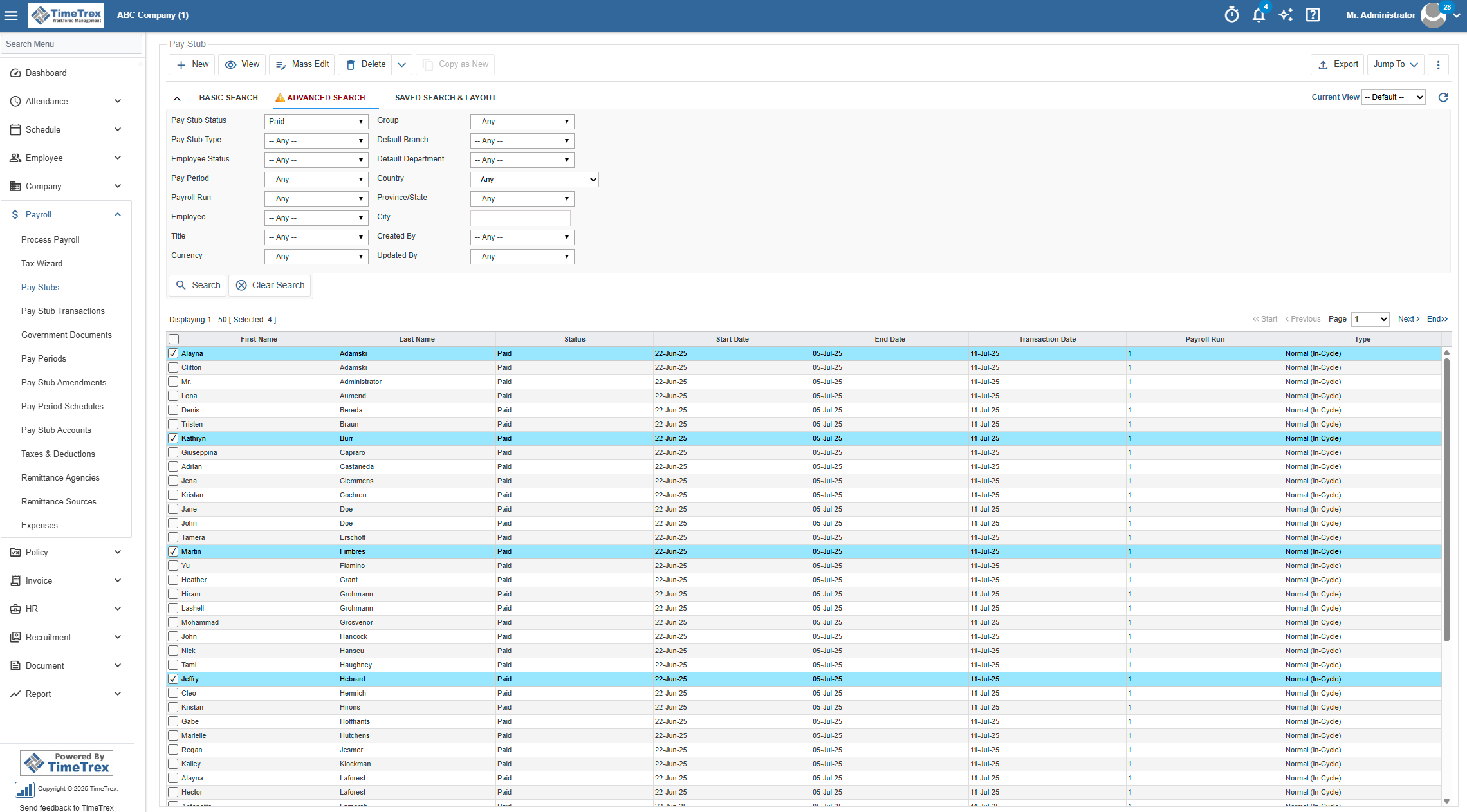The width and height of the screenshot is (1467, 812).
Task: Check the select-all checkbox in table header
Action: pos(172,339)
